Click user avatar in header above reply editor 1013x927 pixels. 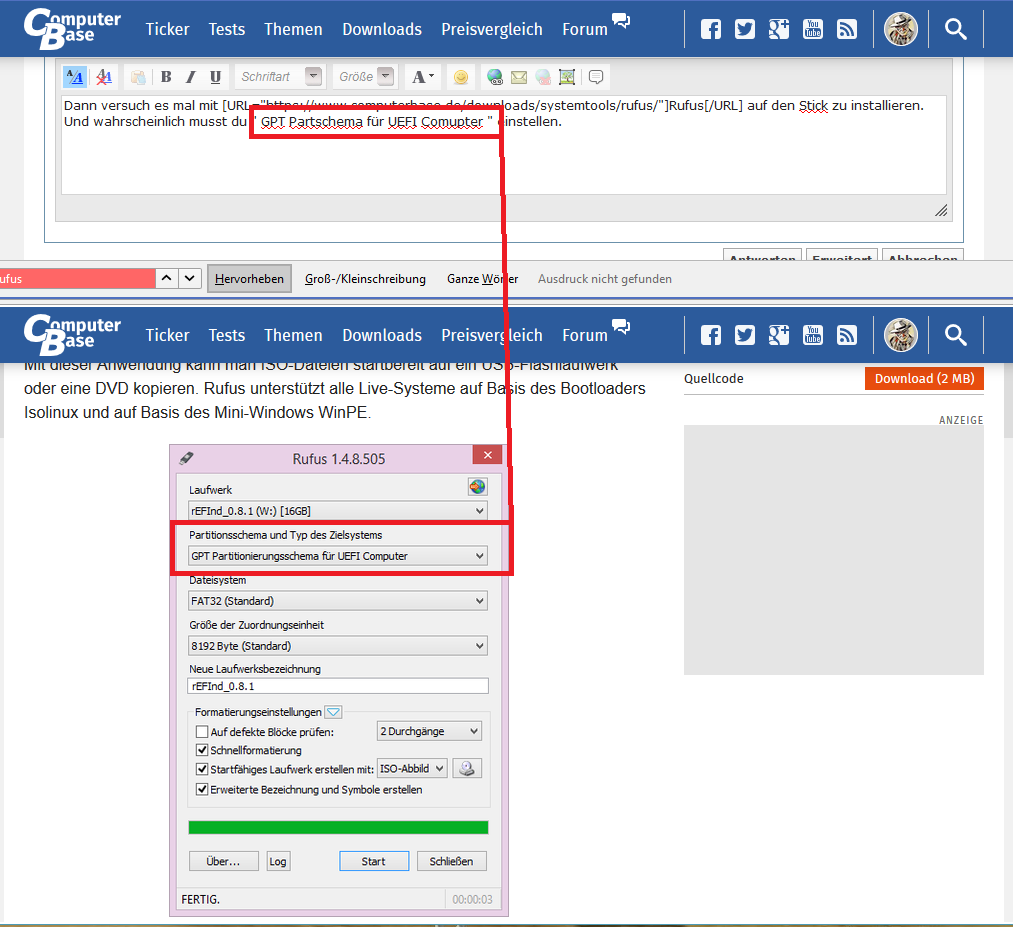901,29
